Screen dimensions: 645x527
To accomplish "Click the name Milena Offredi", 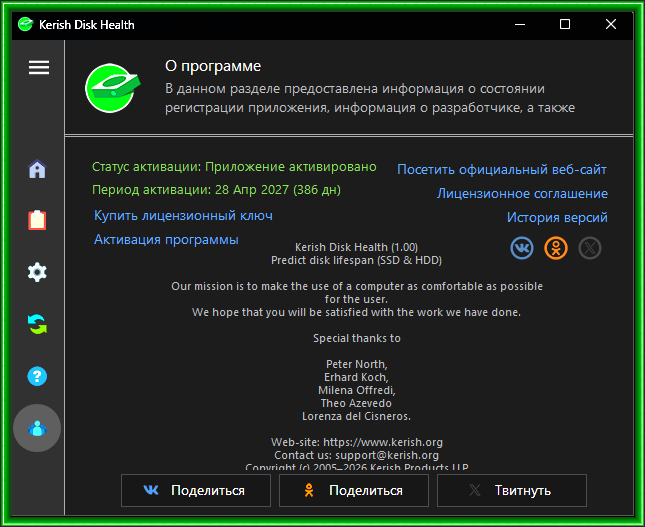I will [x=357, y=390].
